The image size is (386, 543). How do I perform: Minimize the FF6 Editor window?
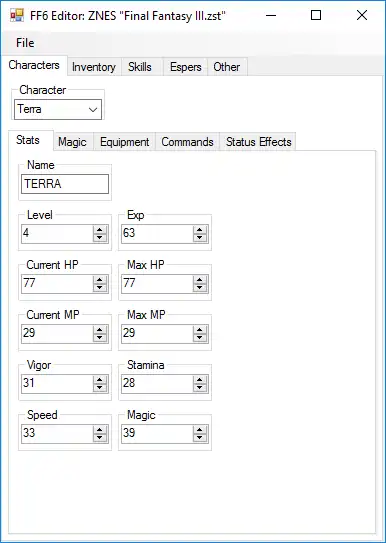[271, 15]
